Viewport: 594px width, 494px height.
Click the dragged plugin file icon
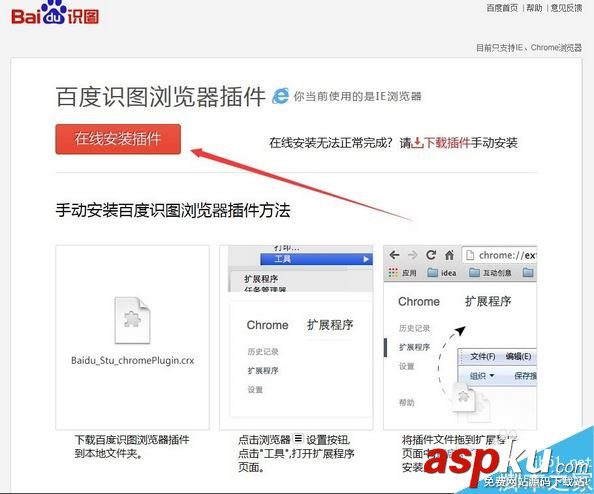tap(464, 397)
